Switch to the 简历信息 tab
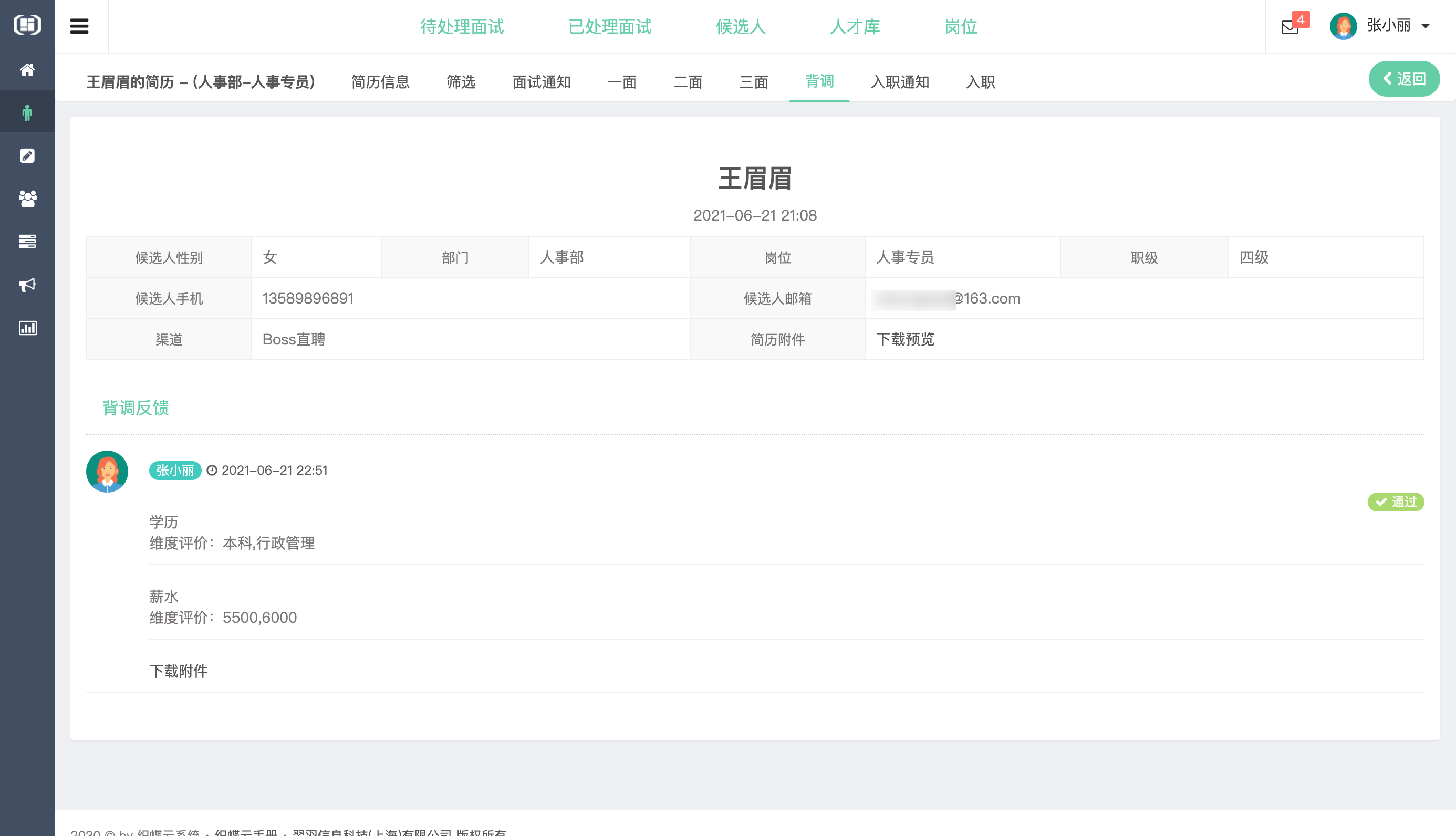Image resolution: width=1456 pixels, height=836 pixels. click(381, 82)
